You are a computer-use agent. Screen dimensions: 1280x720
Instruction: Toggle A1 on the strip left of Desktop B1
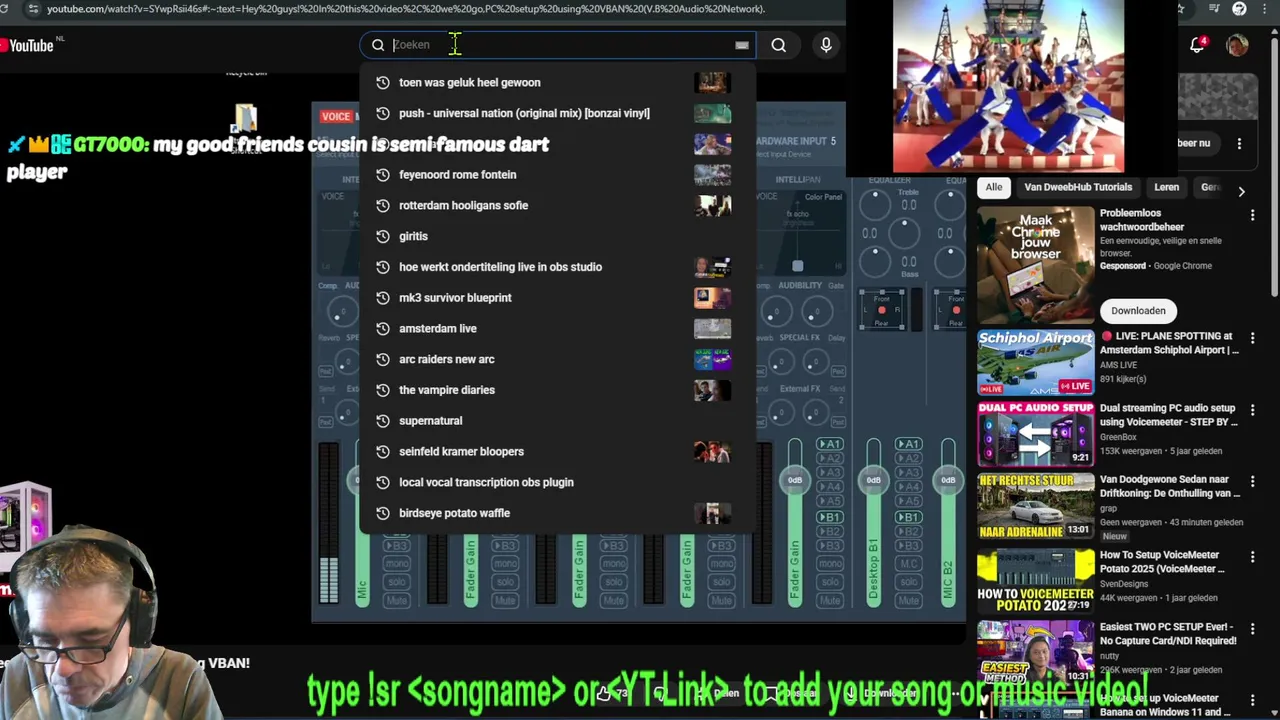(829, 444)
